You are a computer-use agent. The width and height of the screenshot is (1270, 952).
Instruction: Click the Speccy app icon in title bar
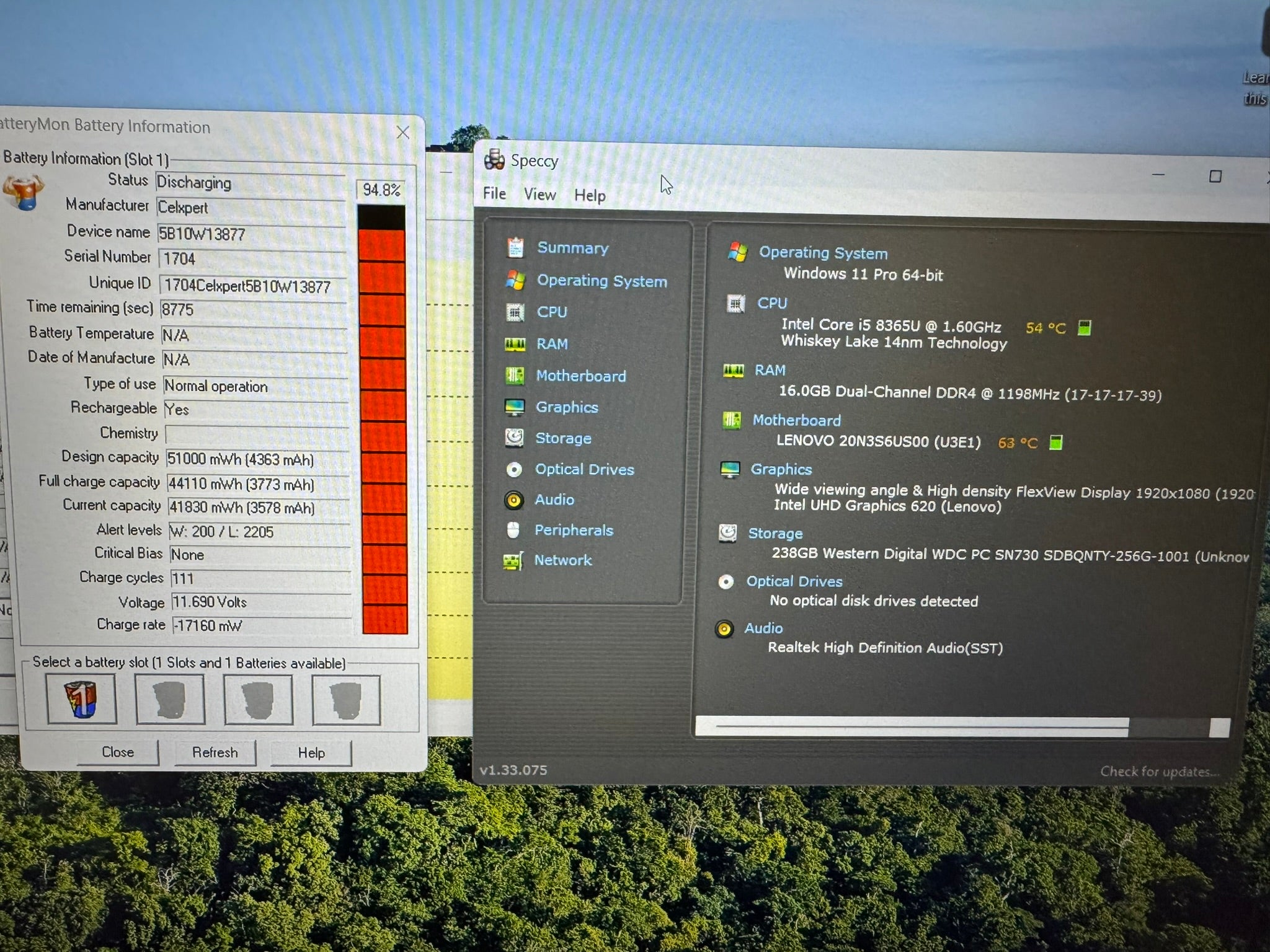pos(494,159)
